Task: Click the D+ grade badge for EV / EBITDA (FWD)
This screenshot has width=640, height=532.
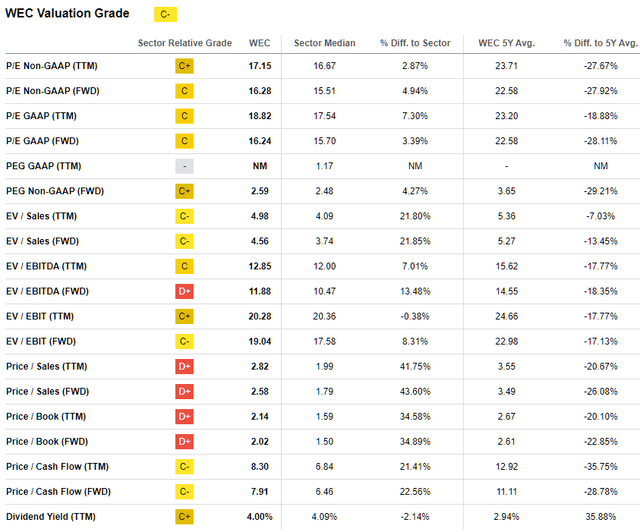Action: pyautogui.click(x=184, y=291)
